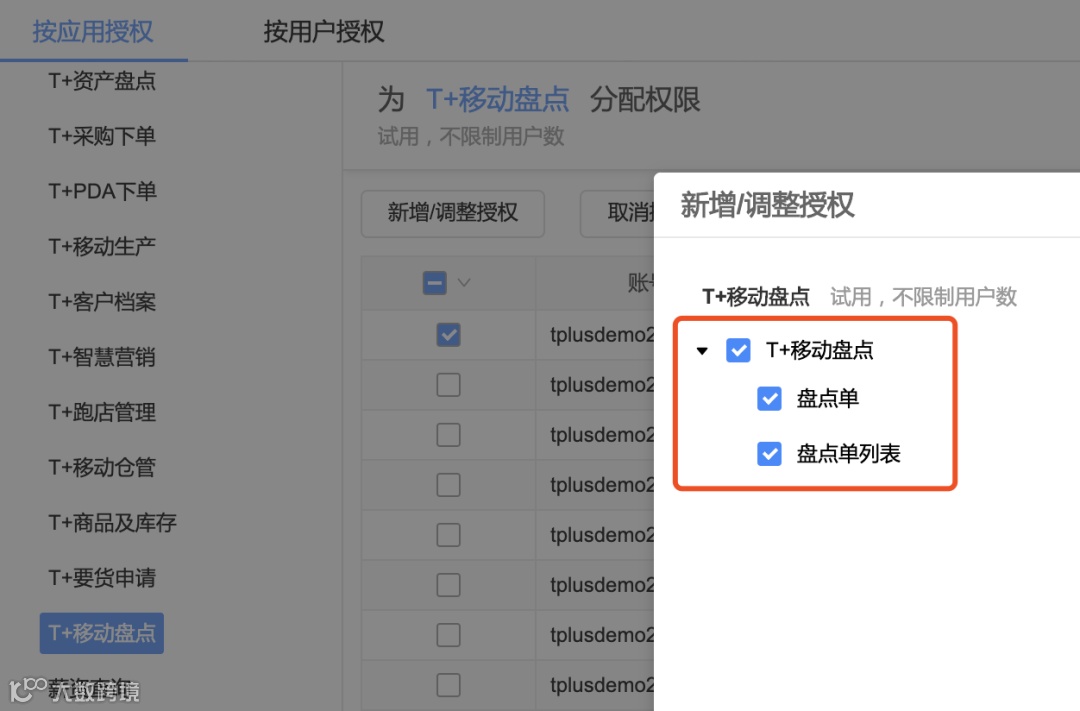Select T+要货申请 sidebar entry
This screenshot has height=711, width=1080.
click(102, 577)
